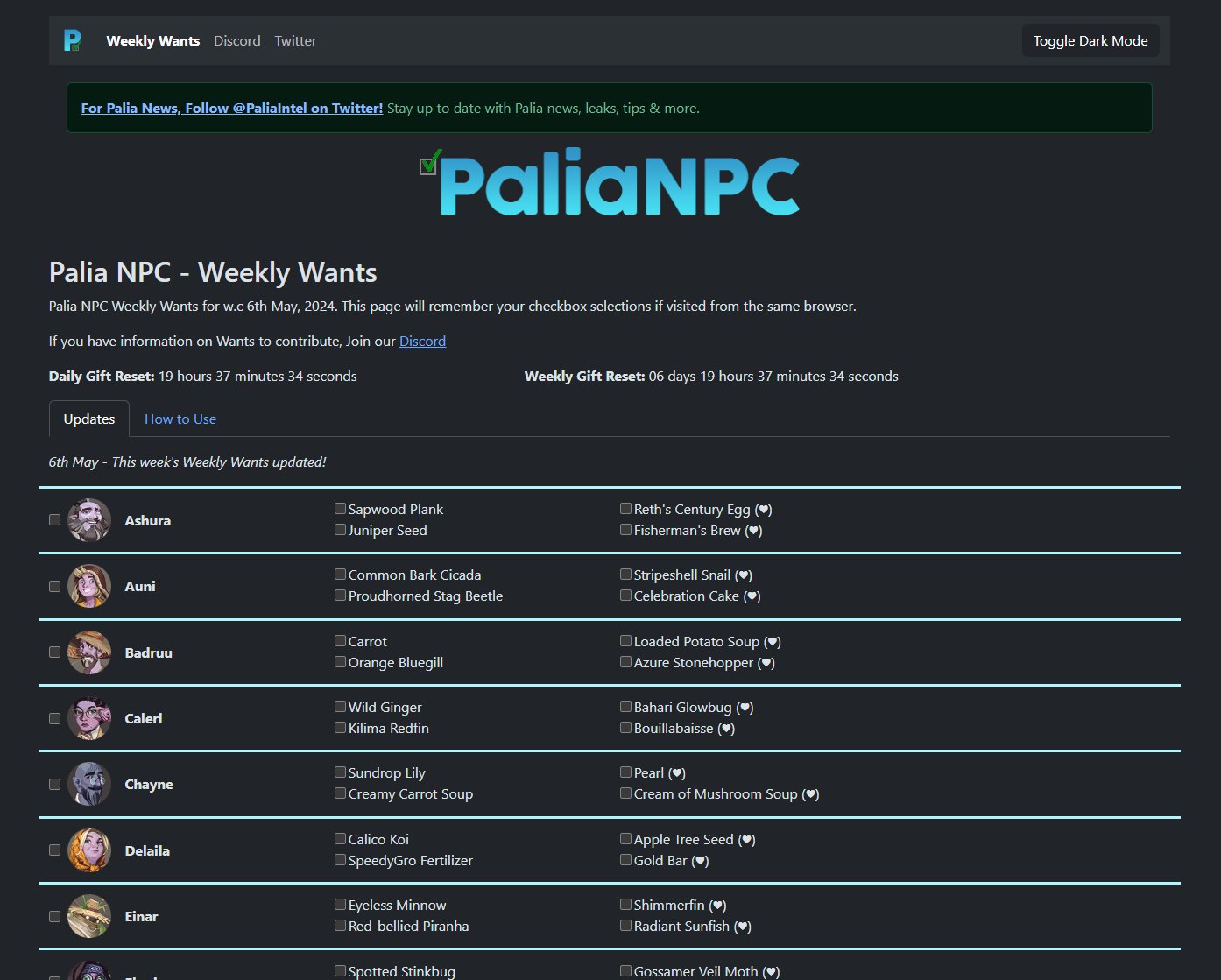The height and width of the screenshot is (980, 1221).
Task: Tick Sundrop Lily checkbox
Action: tap(340, 772)
